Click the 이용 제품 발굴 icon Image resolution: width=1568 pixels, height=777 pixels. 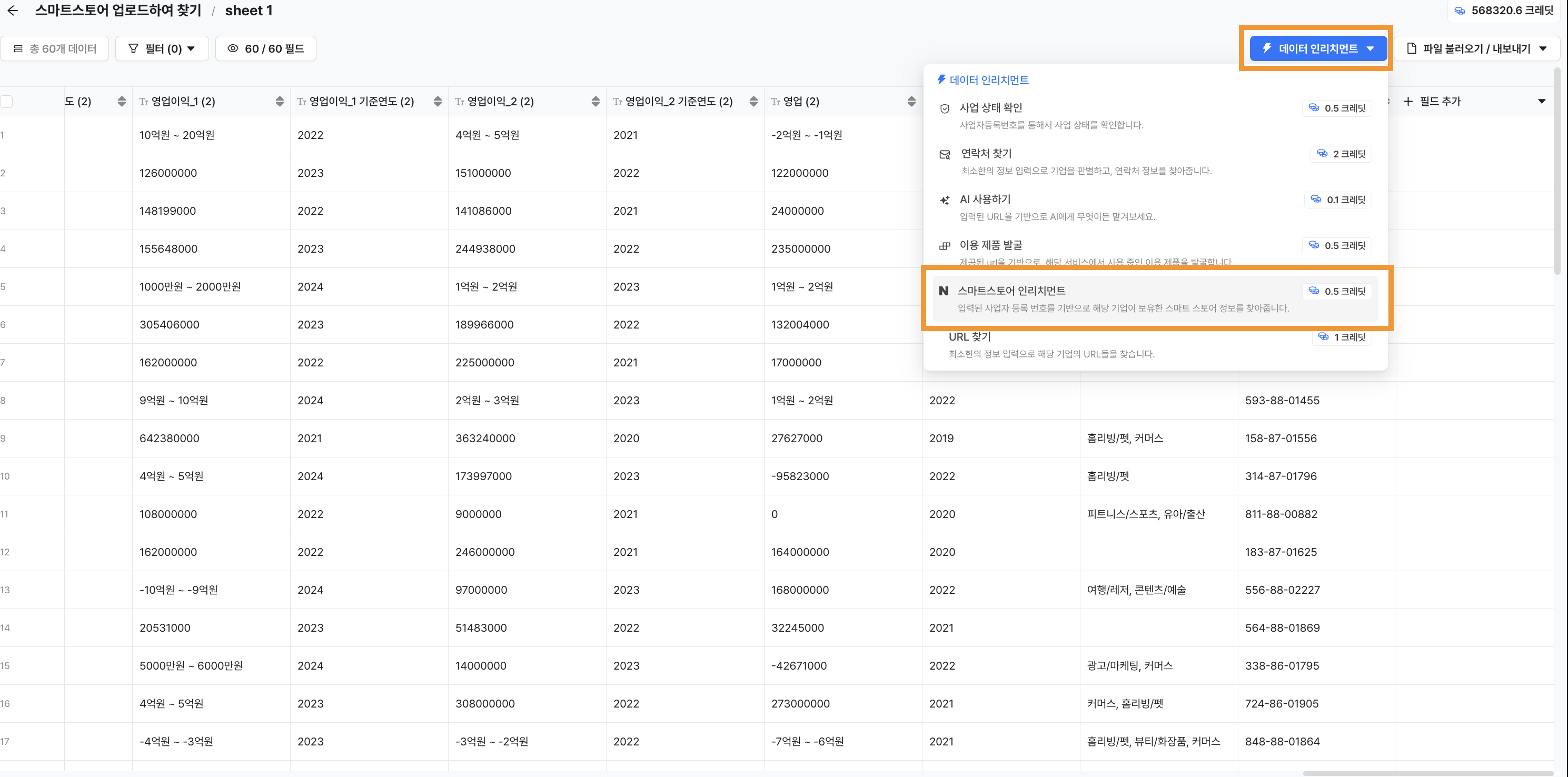(x=945, y=246)
